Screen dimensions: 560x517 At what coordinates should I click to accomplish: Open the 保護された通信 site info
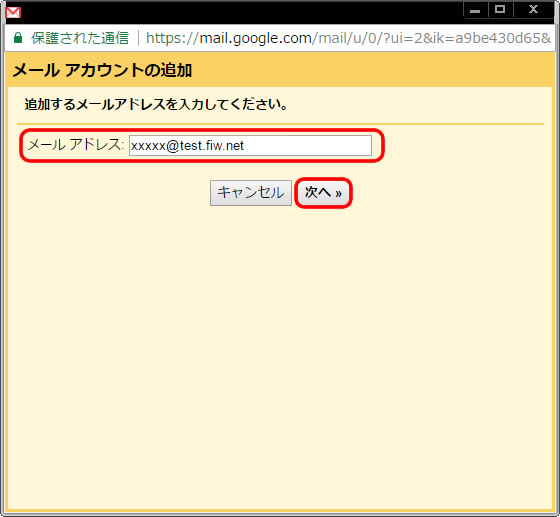(x=80, y=38)
